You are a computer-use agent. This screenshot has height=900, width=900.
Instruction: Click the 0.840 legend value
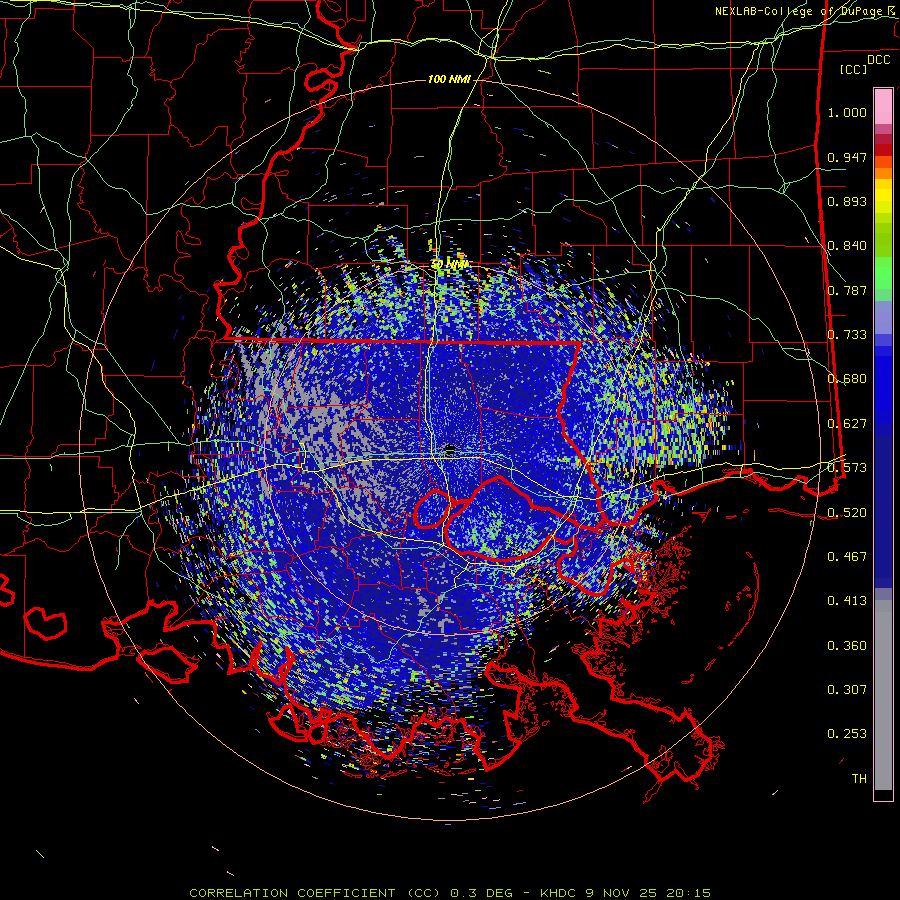[x=847, y=246]
